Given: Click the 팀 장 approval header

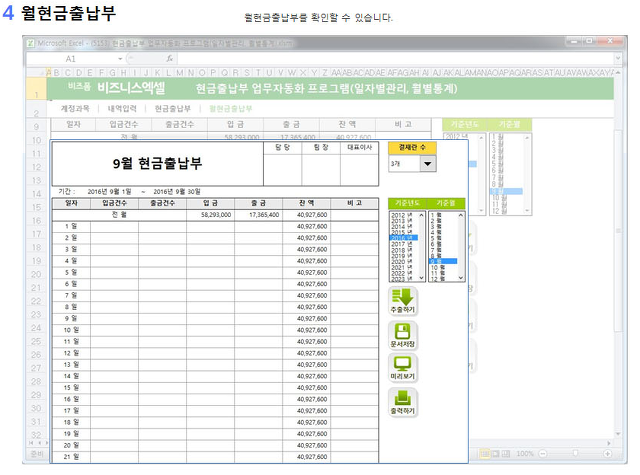Looking at the screenshot, I should click(x=321, y=147).
